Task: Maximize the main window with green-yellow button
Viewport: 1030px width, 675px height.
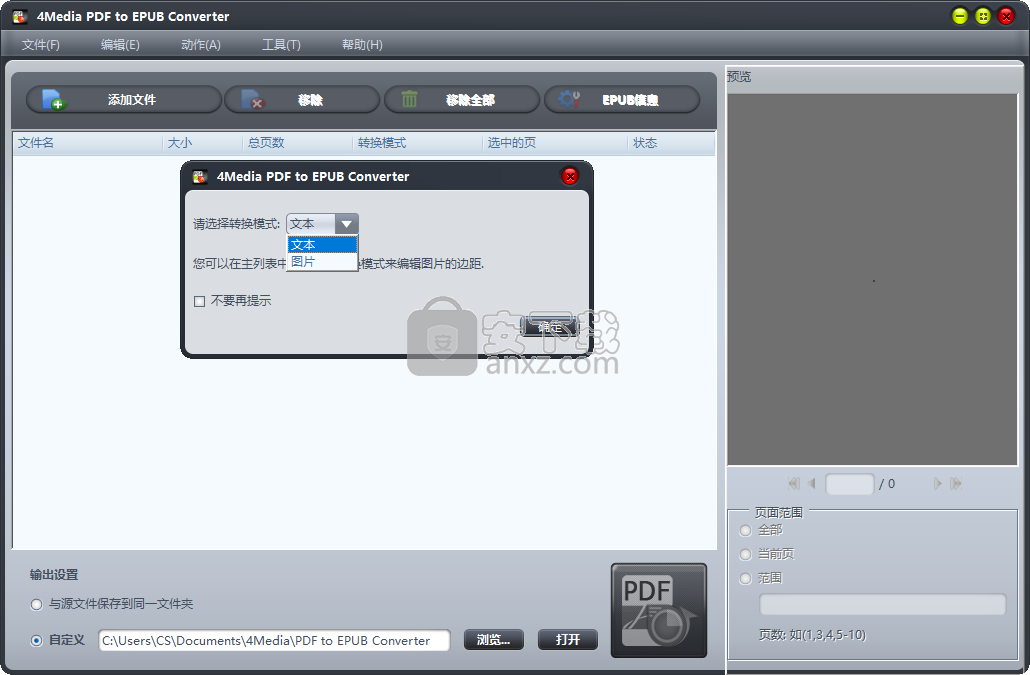Action: [983, 16]
